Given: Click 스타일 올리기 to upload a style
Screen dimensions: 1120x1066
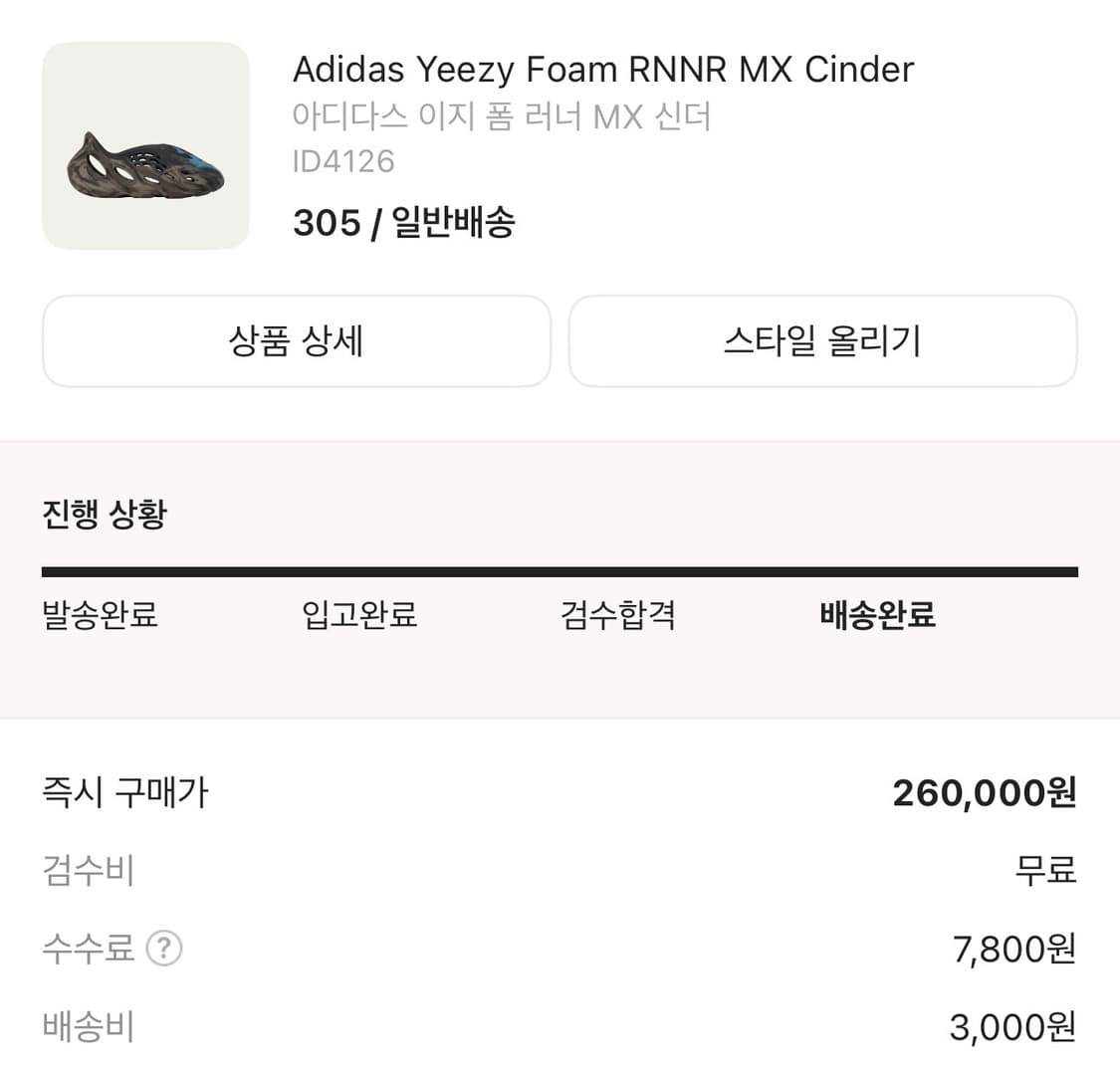Looking at the screenshot, I should (823, 340).
